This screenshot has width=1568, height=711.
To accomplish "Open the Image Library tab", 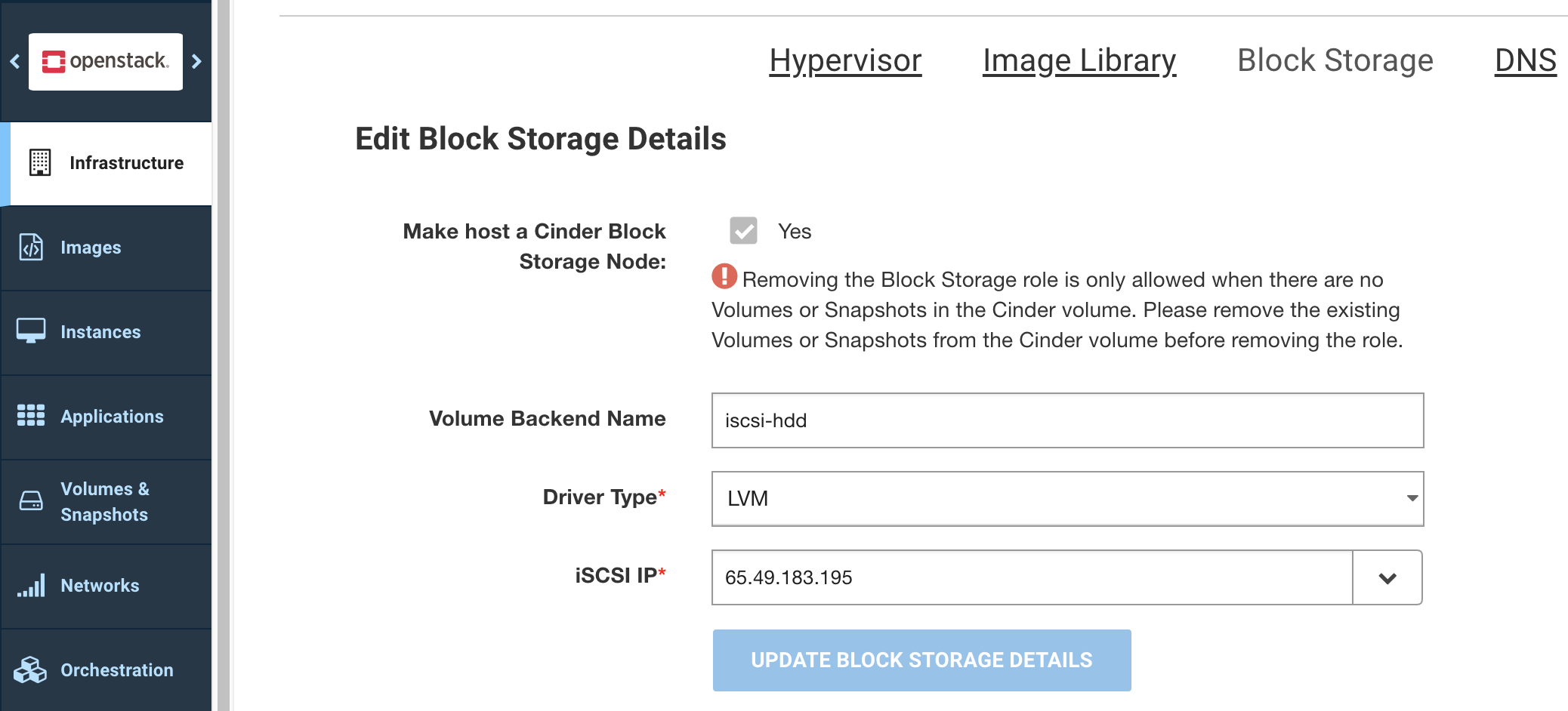I will point(1079,60).
